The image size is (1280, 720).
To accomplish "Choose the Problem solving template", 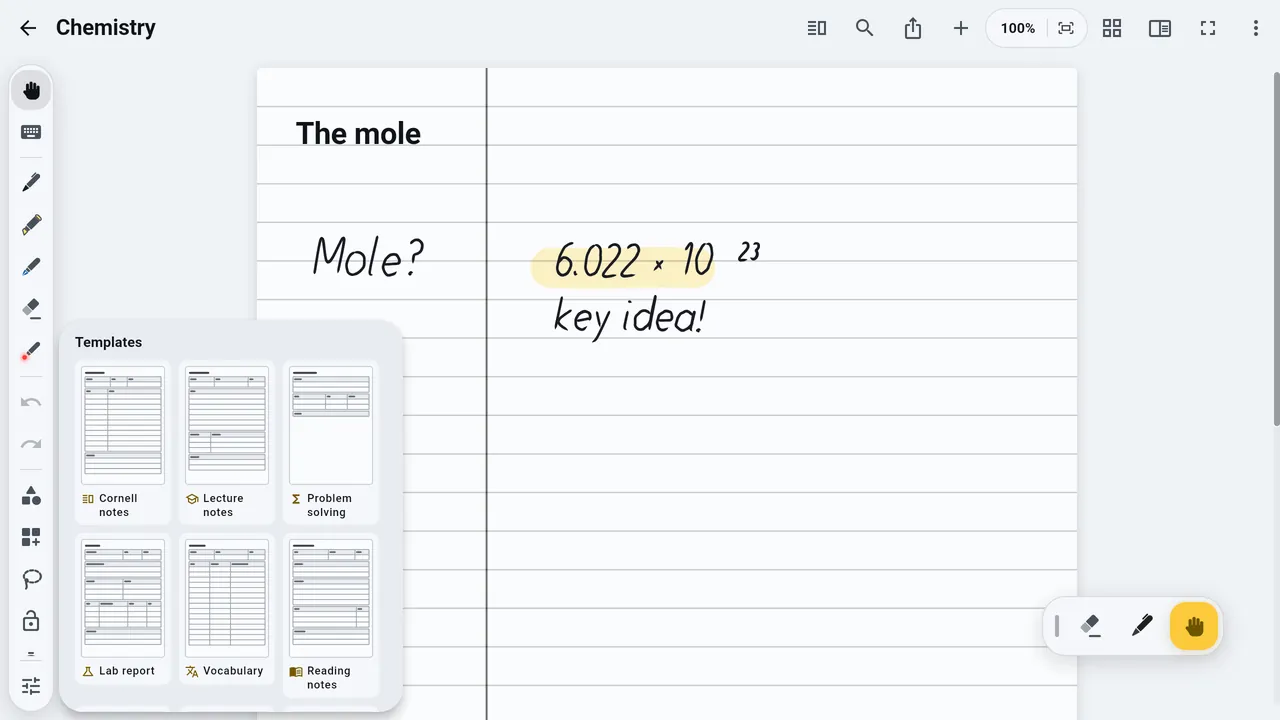I will pos(331,442).
